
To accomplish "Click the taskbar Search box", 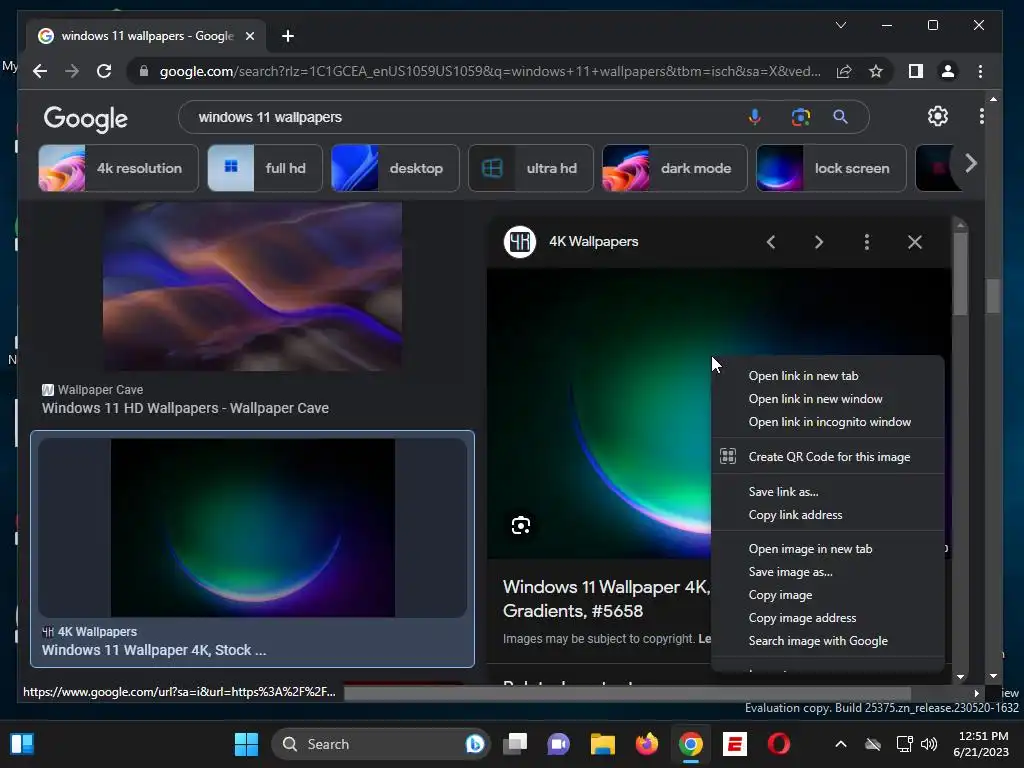I will [x=381, y=744].
